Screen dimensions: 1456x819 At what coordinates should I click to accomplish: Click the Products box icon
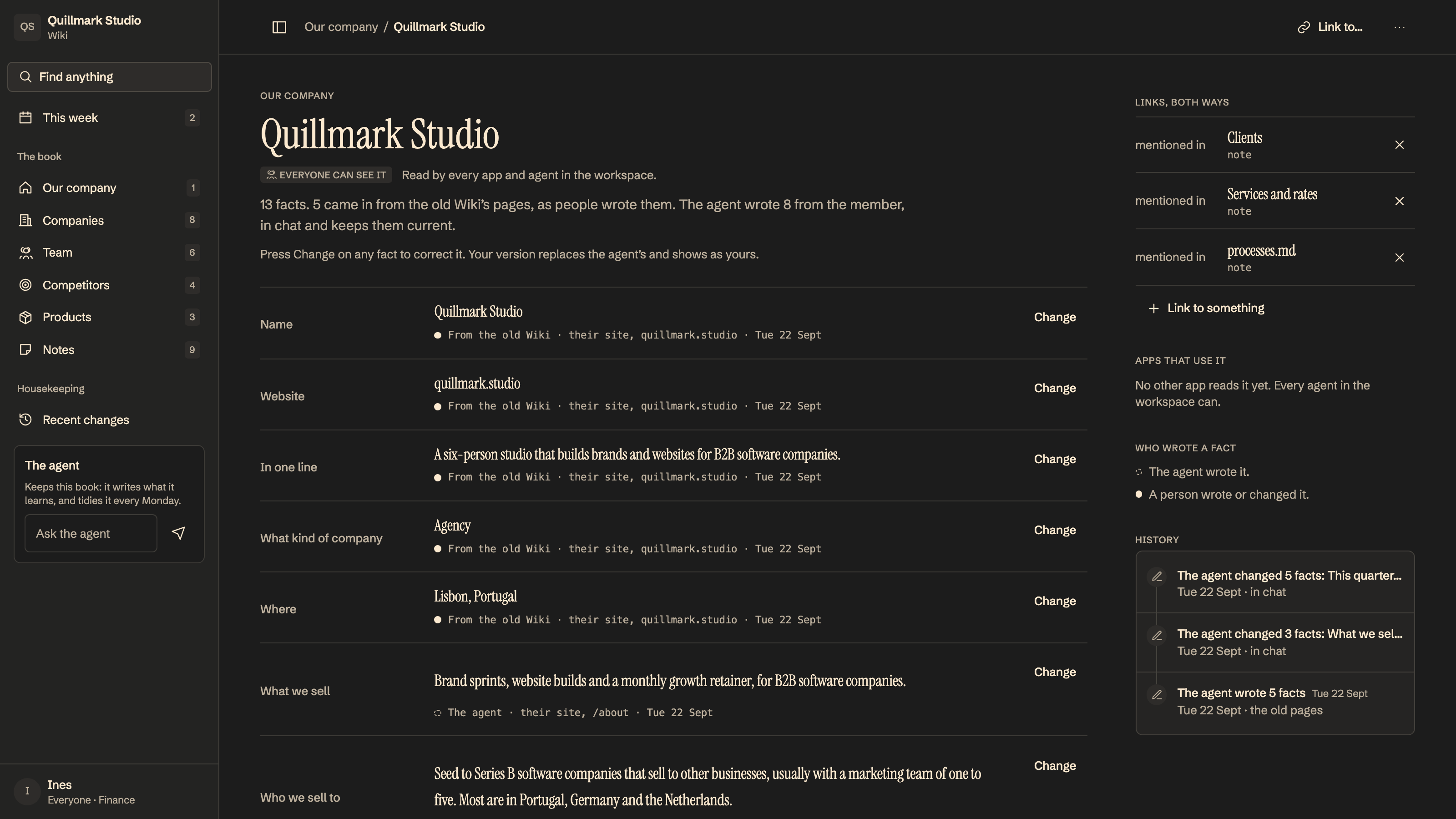click(25, 317)
